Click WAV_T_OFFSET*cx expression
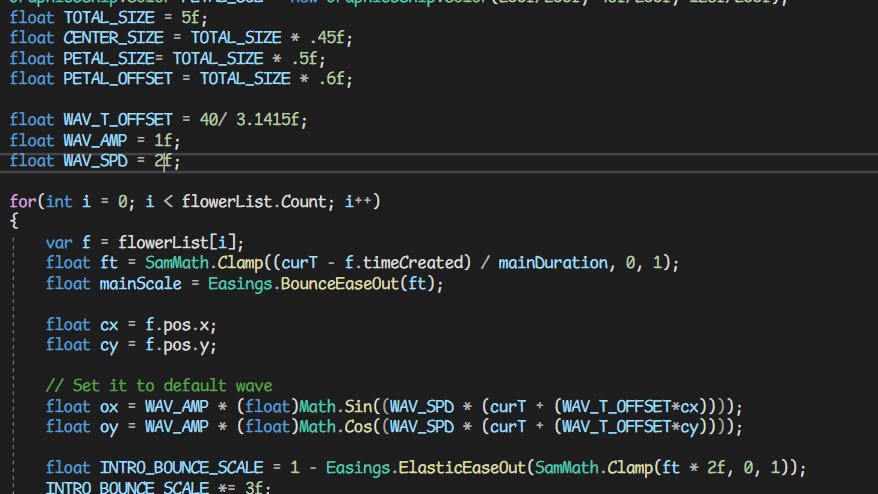This screenshot has height=494, width=878. coord(630,407)
